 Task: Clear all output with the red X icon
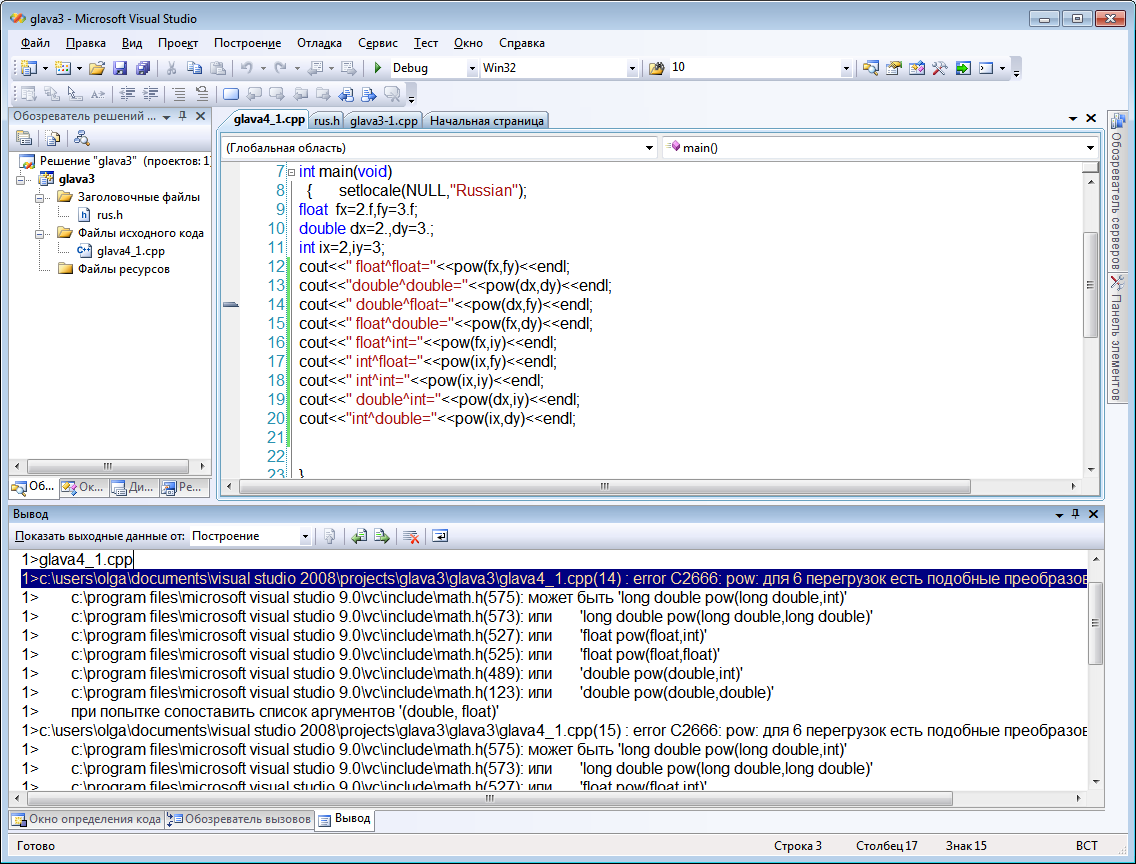coord(411,537)
